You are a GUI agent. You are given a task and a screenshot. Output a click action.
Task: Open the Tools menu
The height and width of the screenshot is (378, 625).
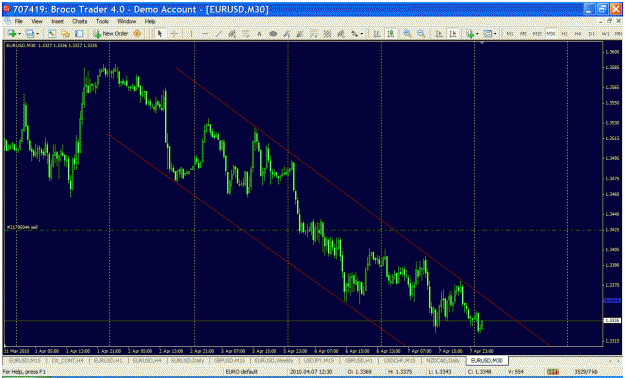[x=102, y=21]
